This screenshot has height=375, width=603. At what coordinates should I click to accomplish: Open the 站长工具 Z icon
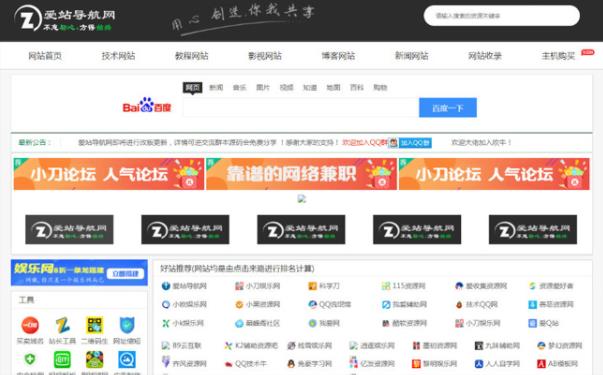point(62,325)
